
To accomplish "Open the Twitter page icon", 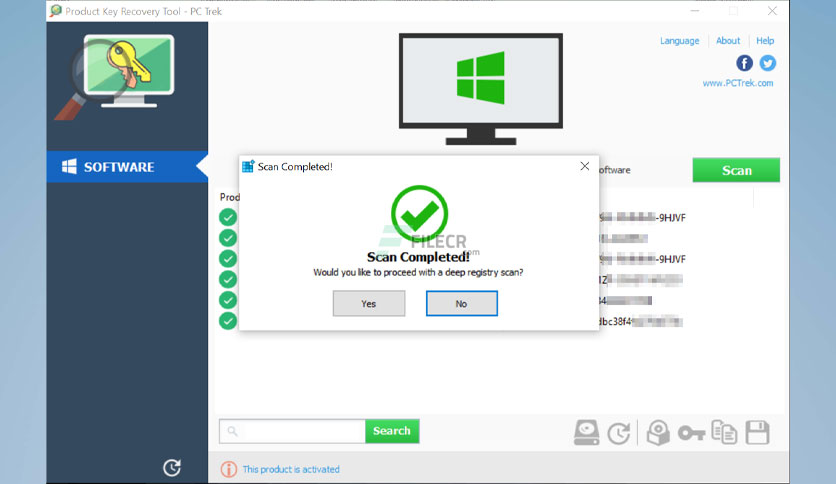I will (x=768, y=63).
